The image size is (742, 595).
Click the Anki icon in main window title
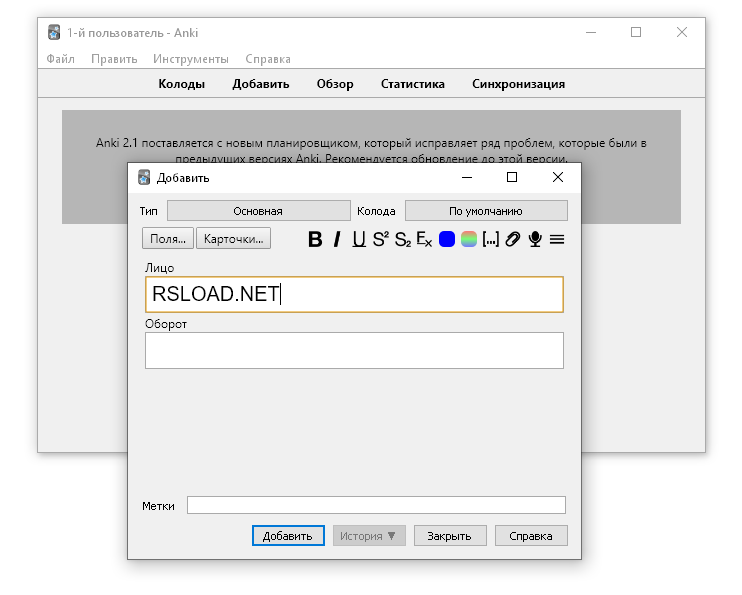tap(54, 32)
